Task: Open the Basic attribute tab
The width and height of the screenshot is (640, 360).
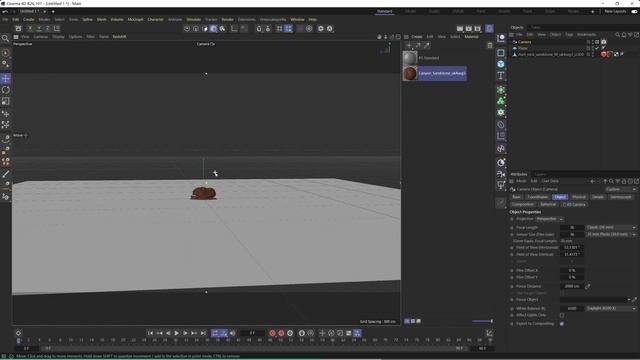Action: (x=516, y=197)
